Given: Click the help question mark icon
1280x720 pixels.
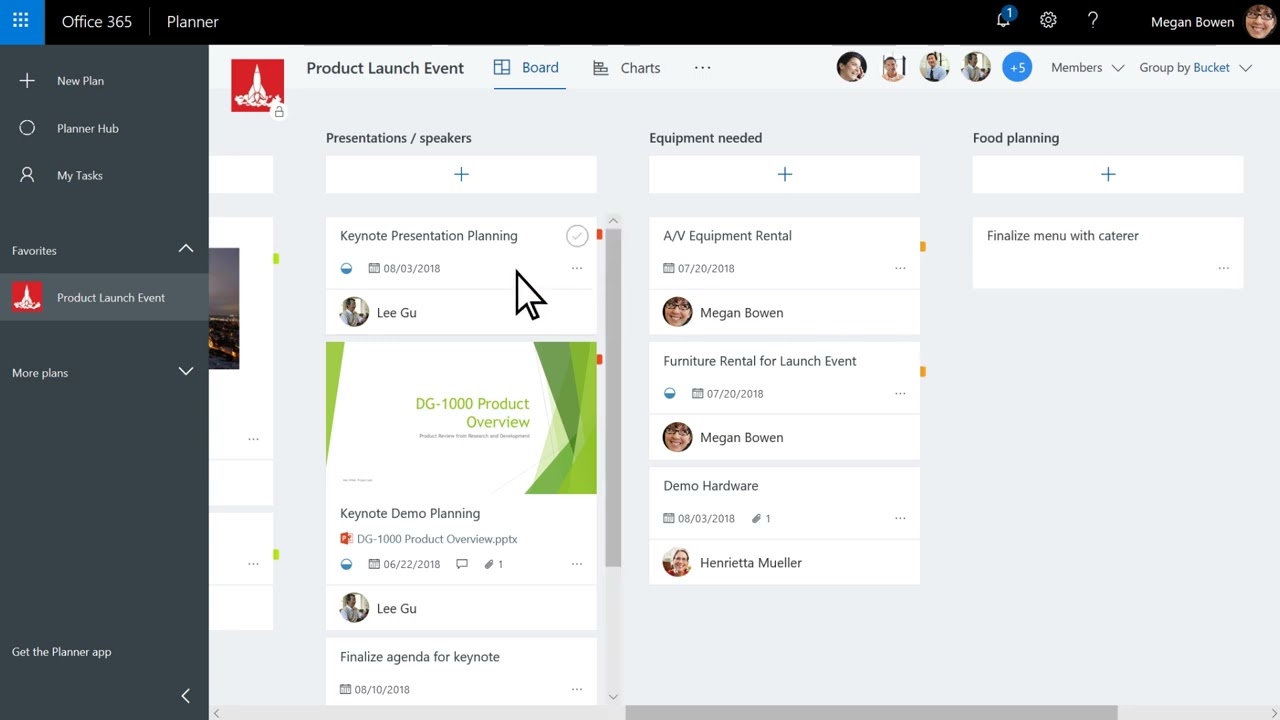Looking at the screenshot, I should tap(1093, 21).
